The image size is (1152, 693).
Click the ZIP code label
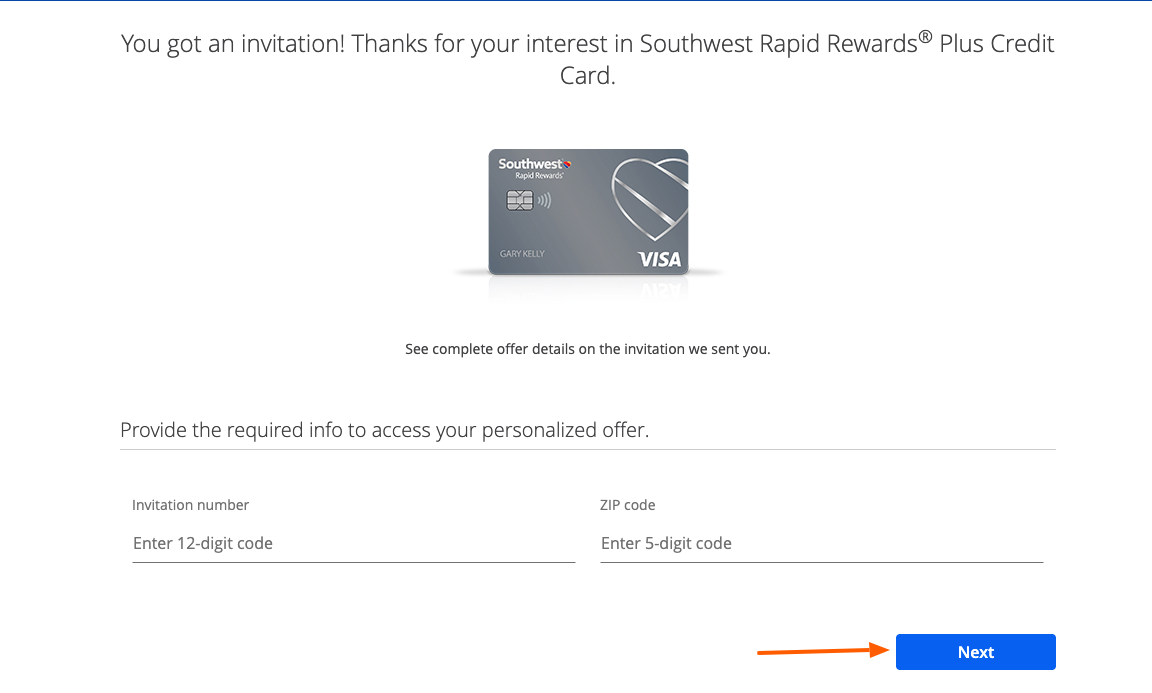point(627,505)
